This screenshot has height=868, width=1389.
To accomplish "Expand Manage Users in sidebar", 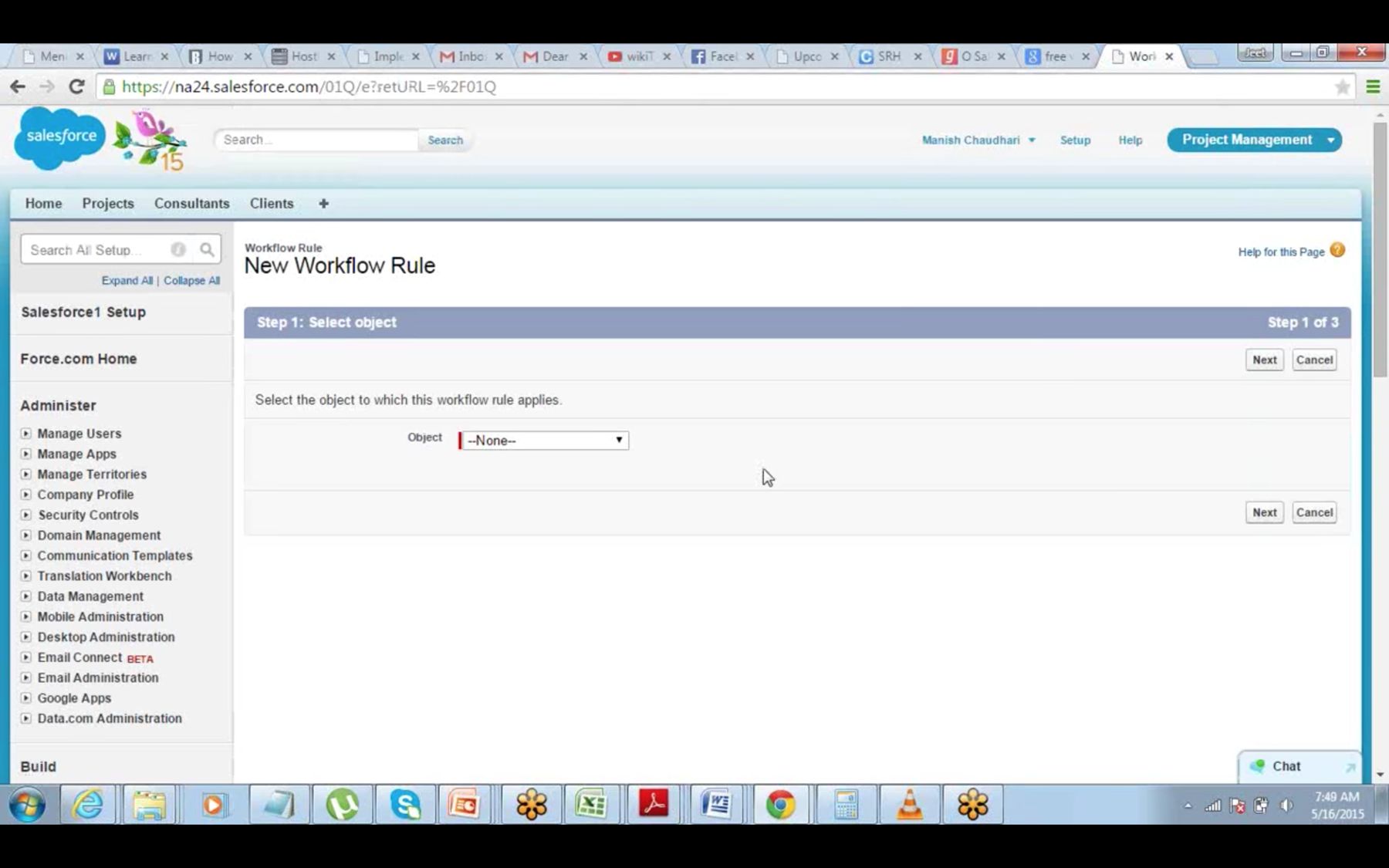I will click(x=25, y=434).
